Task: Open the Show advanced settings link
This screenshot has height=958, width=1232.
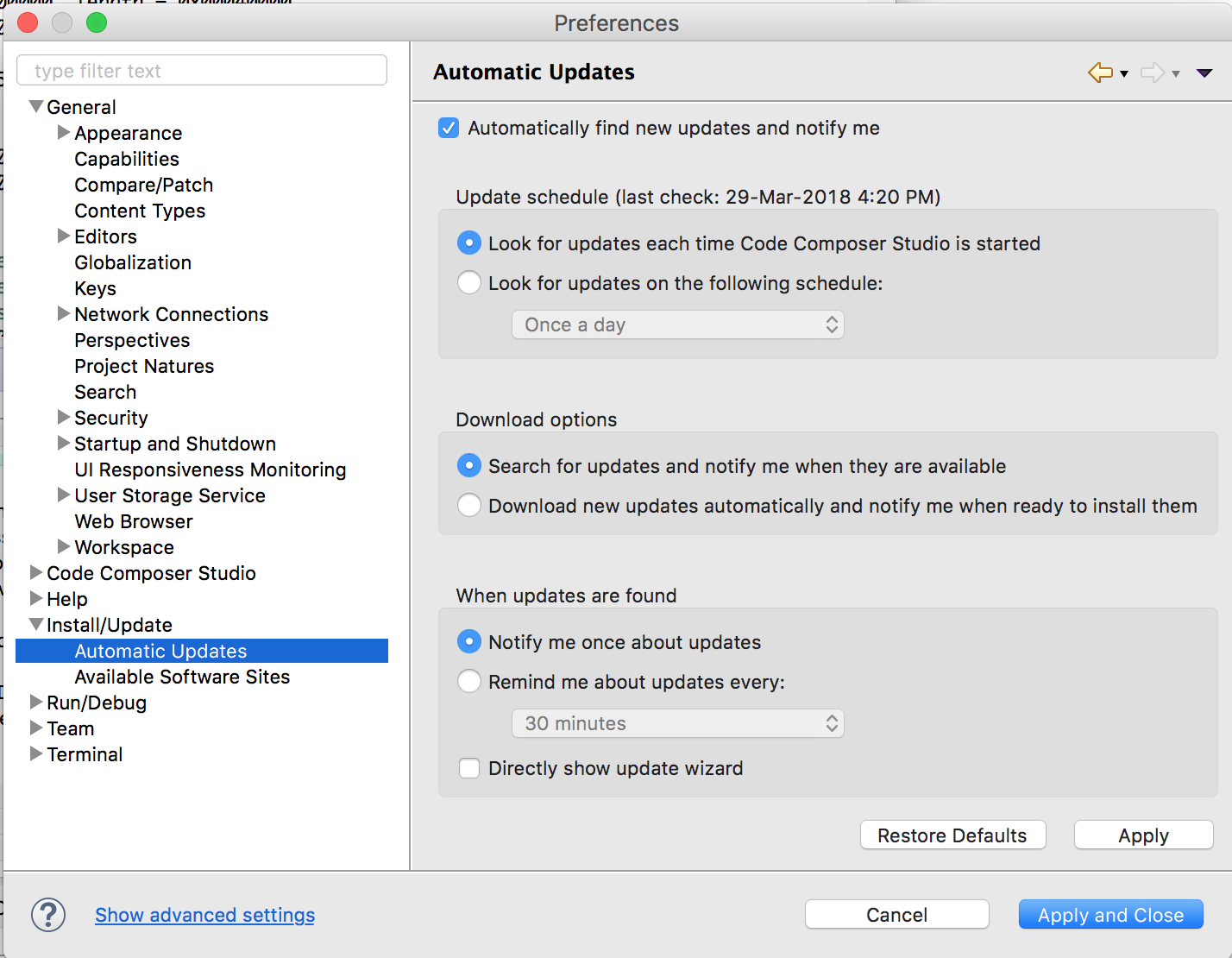Action: pyautogui.click(x=204, y=915)
